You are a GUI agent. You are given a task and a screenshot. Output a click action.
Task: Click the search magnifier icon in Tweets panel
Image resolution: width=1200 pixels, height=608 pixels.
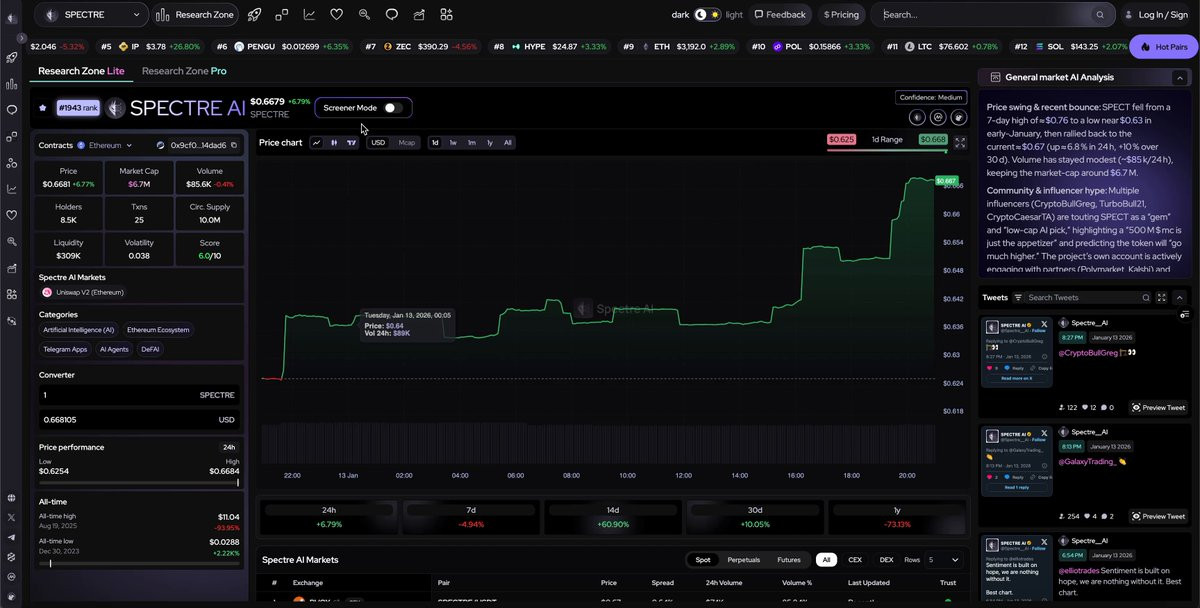[1146, 298]
